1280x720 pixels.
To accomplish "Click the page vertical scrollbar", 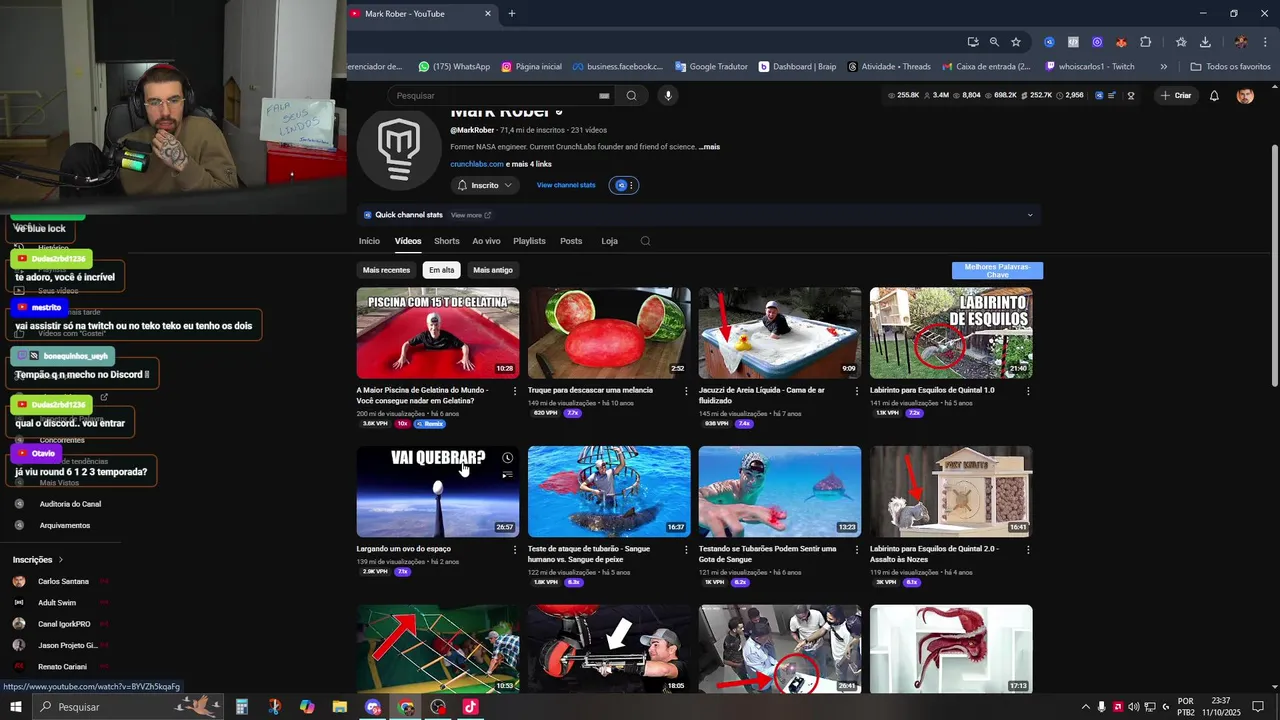I will click(1274, 265).
